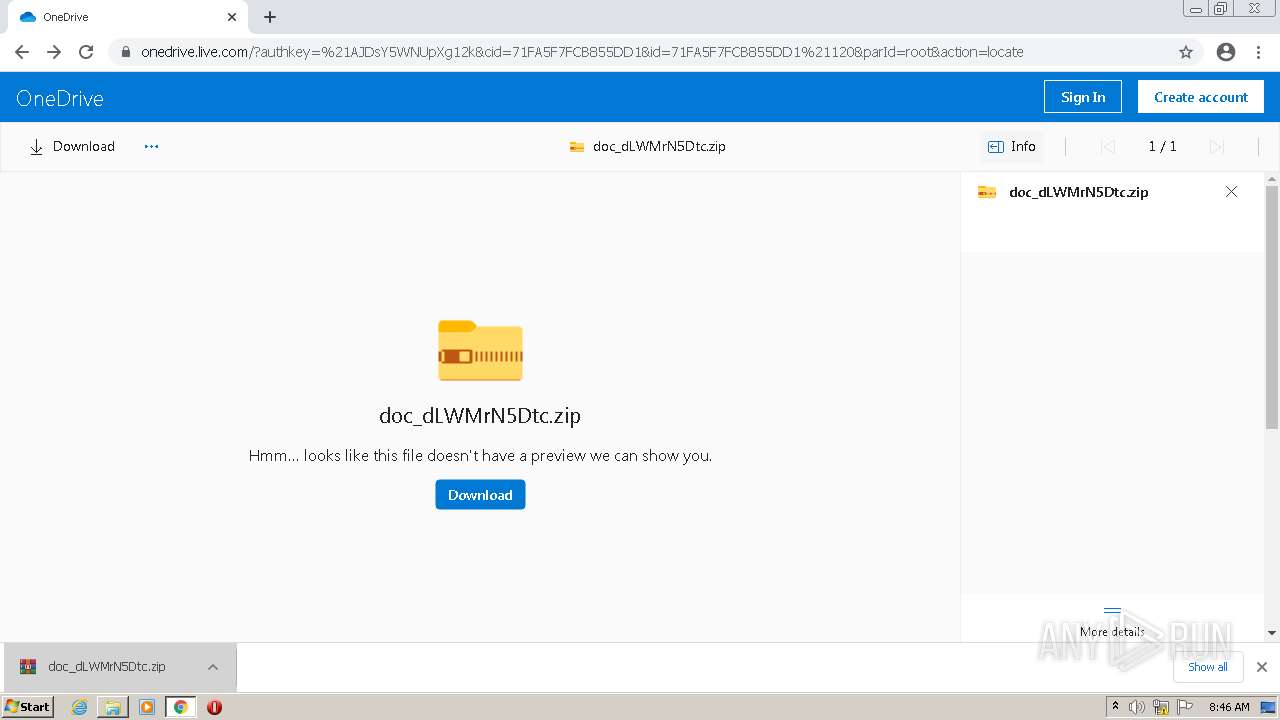The height and width of the screenshot is (720, 1280).
Task: Toggle the Info pane button
Action: tap(1012, 146)
